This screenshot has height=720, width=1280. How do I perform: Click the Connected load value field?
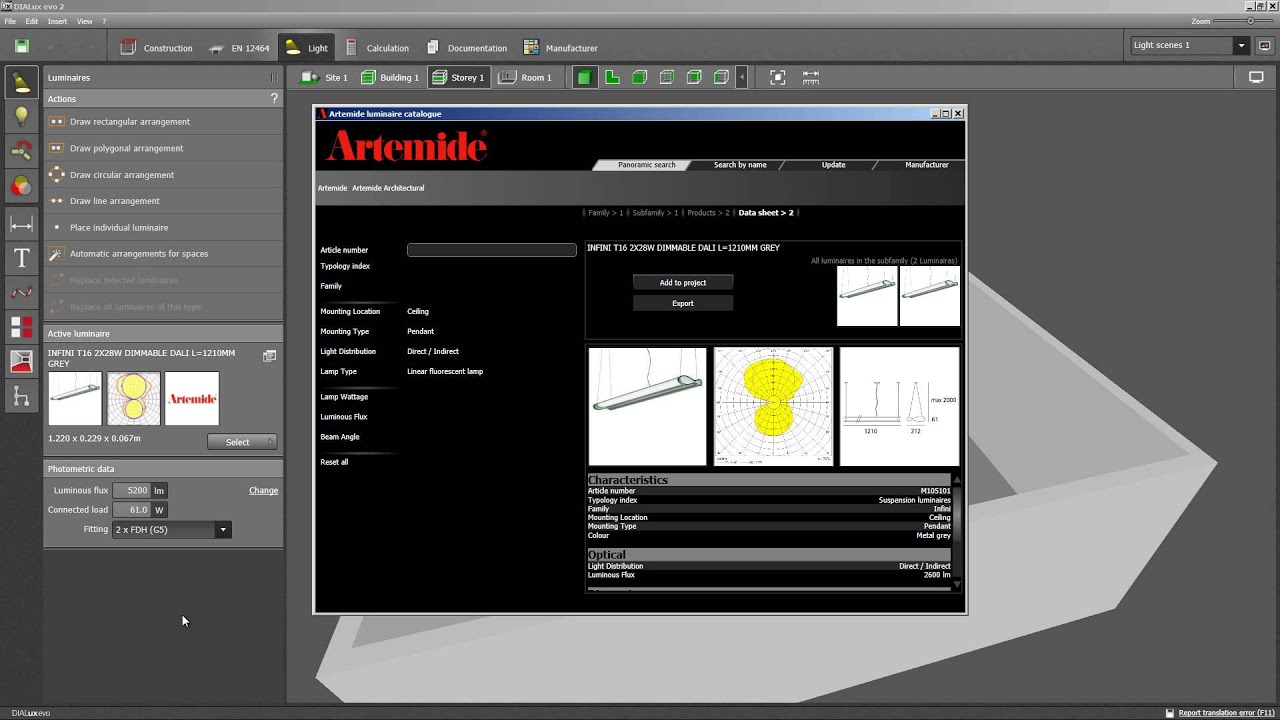(132, 510)
